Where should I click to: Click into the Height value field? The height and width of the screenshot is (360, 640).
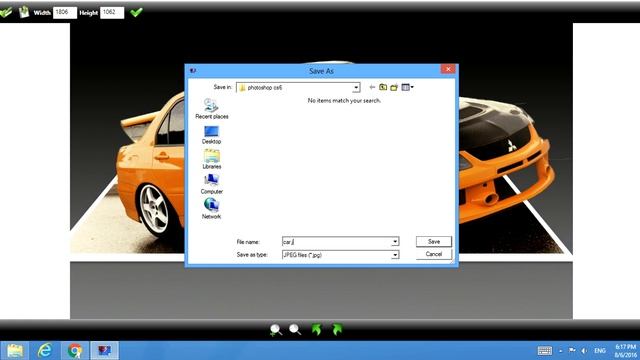pyautogui.click(x=112, y=12)
